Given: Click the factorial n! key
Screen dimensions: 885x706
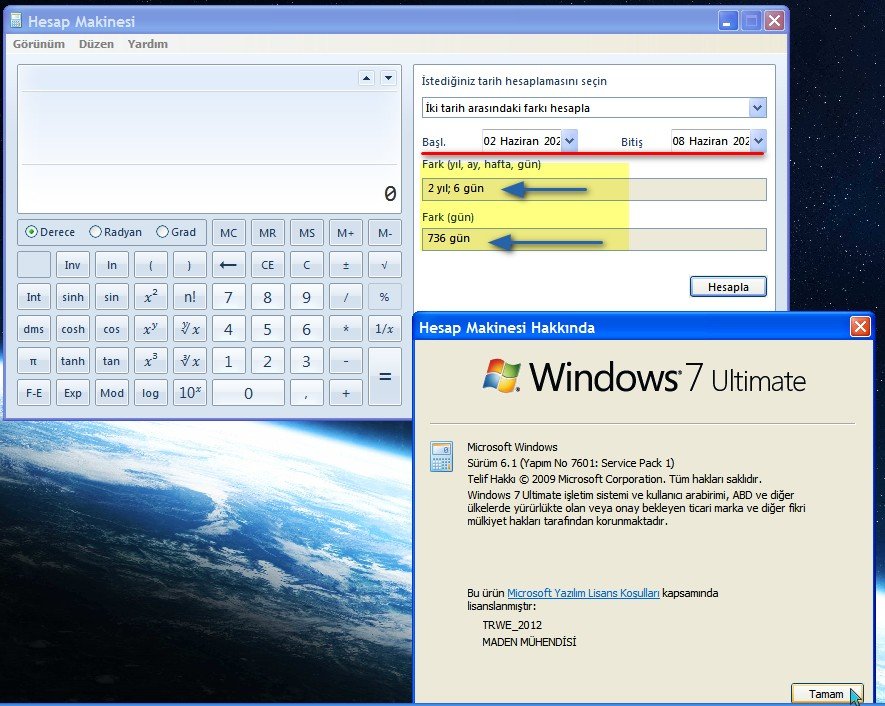Looking at the screenshot, I should click(x=190, y=297).
